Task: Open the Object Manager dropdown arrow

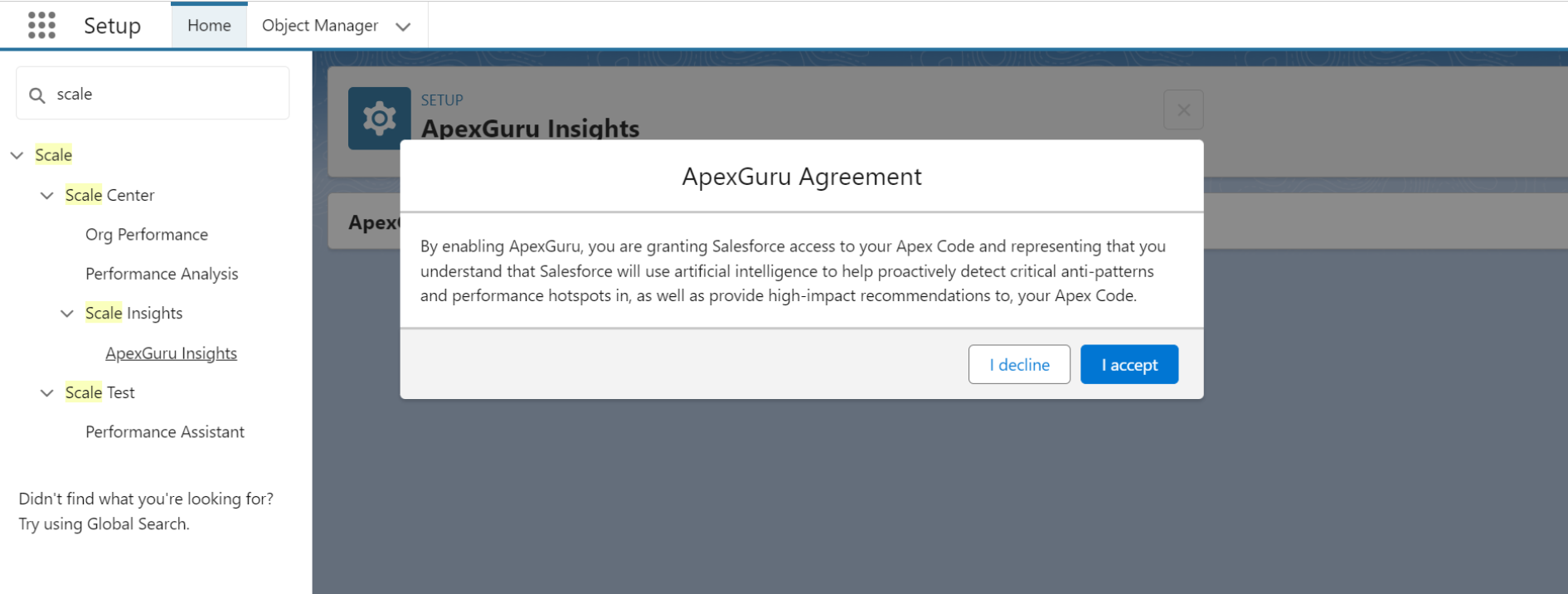Action: [403, 27]
